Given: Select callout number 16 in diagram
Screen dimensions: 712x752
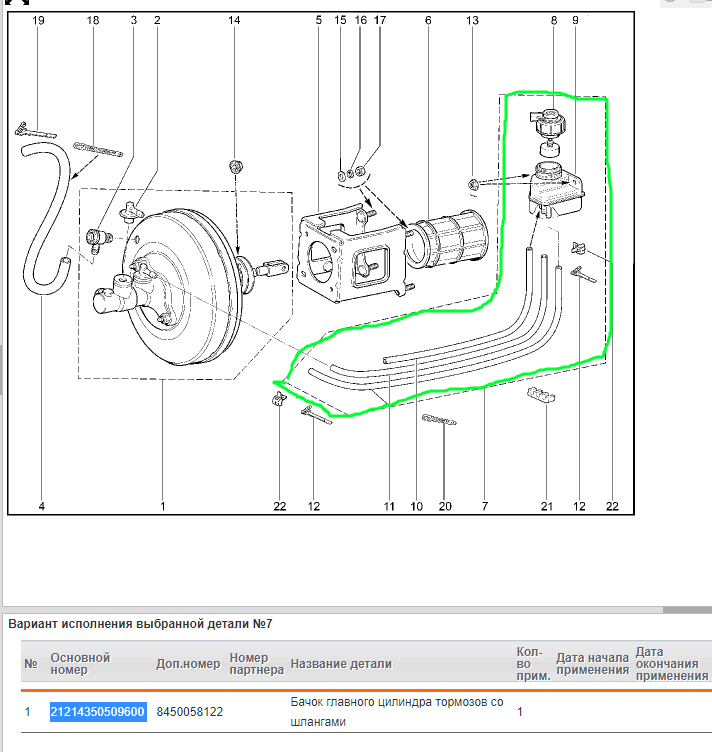Looking at the screenshot, I should pos(361,21).
